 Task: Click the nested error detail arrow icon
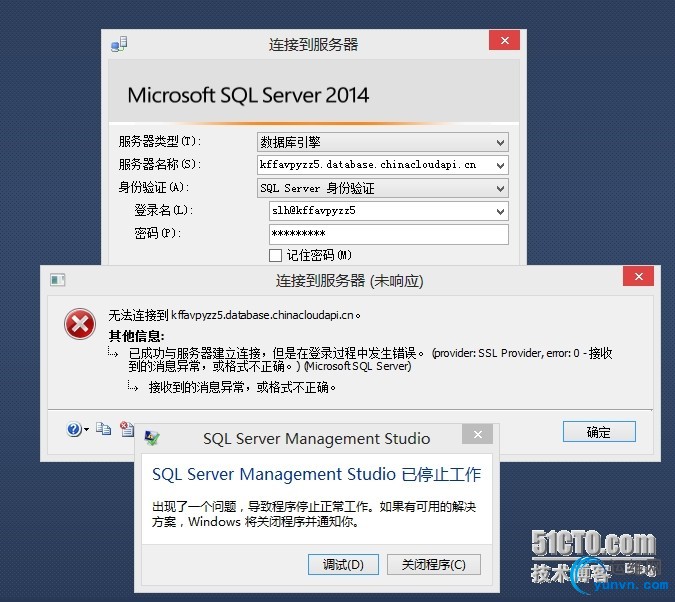pyautogui.click(x=133, y=386)
